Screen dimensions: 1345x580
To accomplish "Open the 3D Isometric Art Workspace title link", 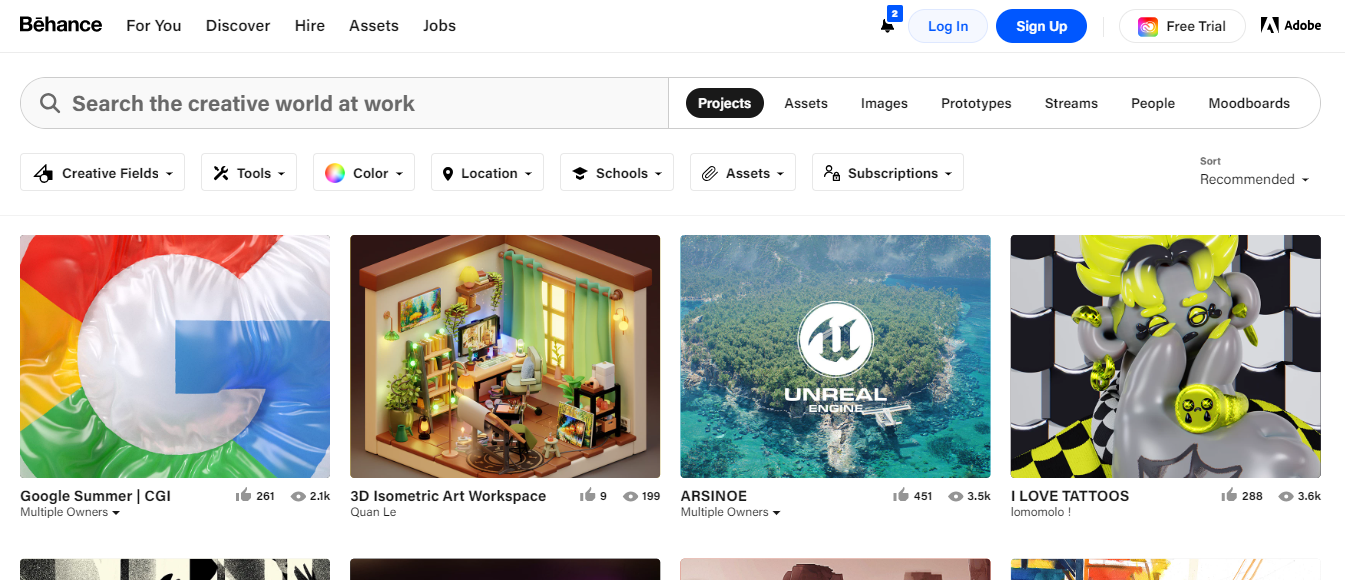I will pos(448,496).
